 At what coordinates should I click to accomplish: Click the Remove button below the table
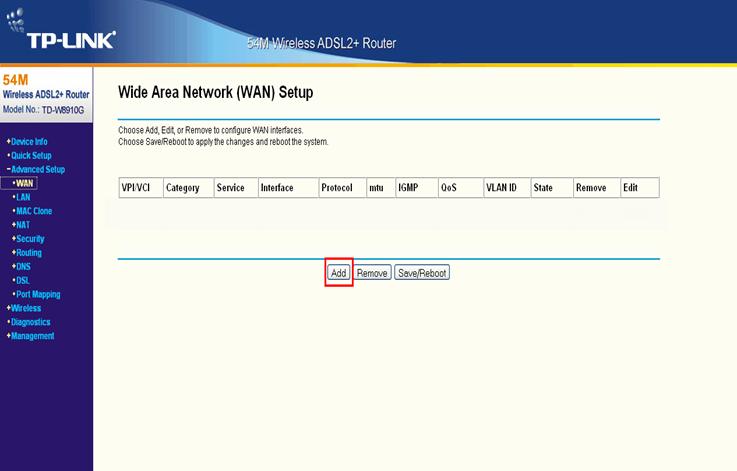pos(372,273)
